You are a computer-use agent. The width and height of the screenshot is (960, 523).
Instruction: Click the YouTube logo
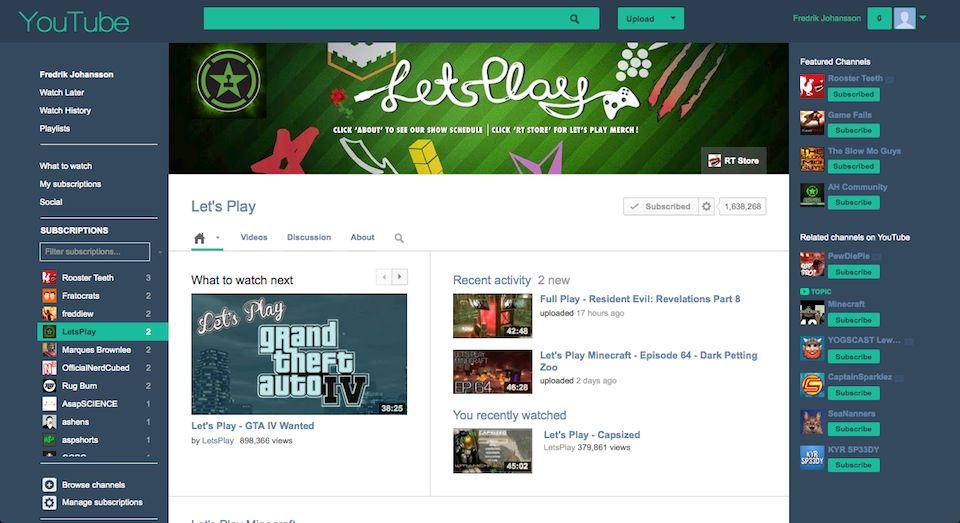74,22
